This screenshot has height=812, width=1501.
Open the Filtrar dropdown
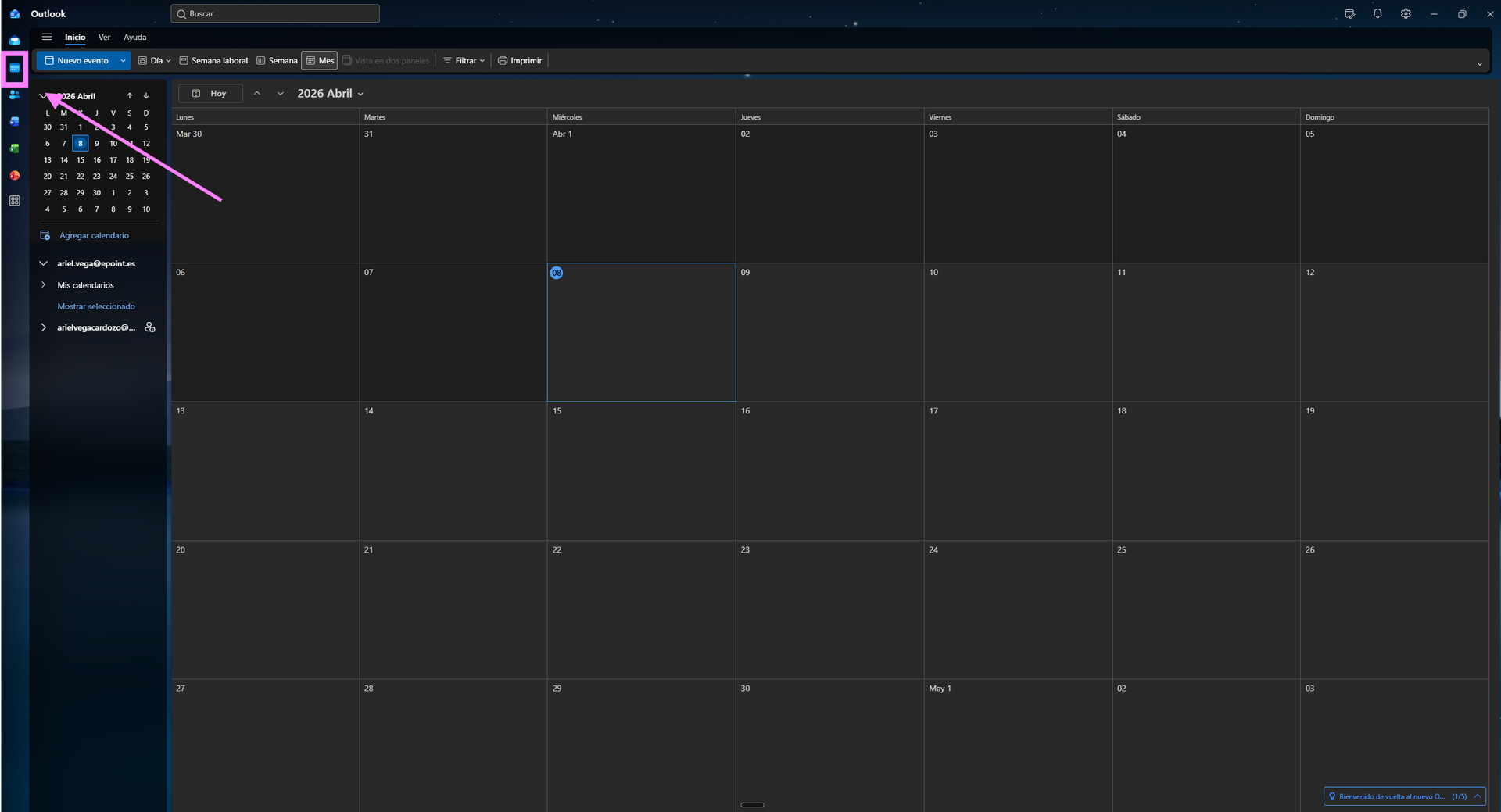coord(464,61)
